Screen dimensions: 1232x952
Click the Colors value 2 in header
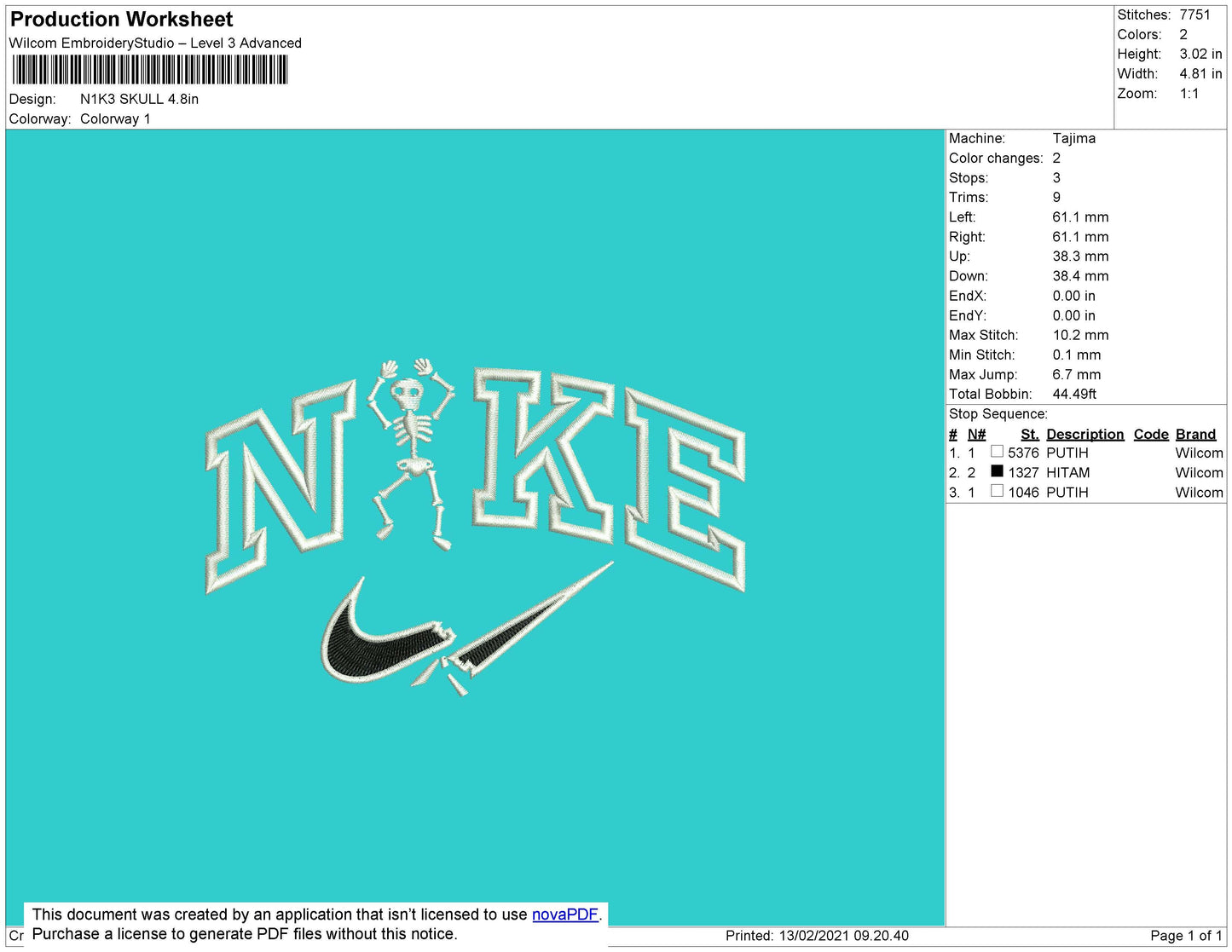tap(1183, 34)
